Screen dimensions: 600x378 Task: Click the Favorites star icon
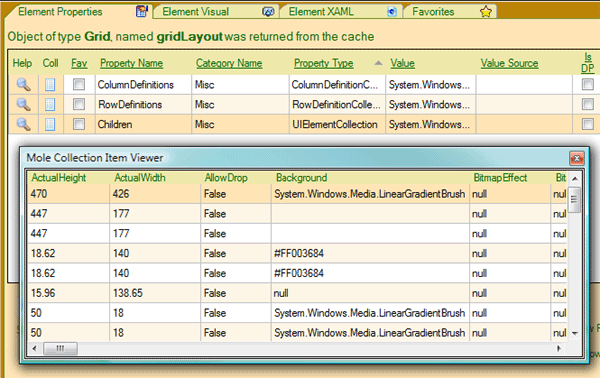coord(486,12)
